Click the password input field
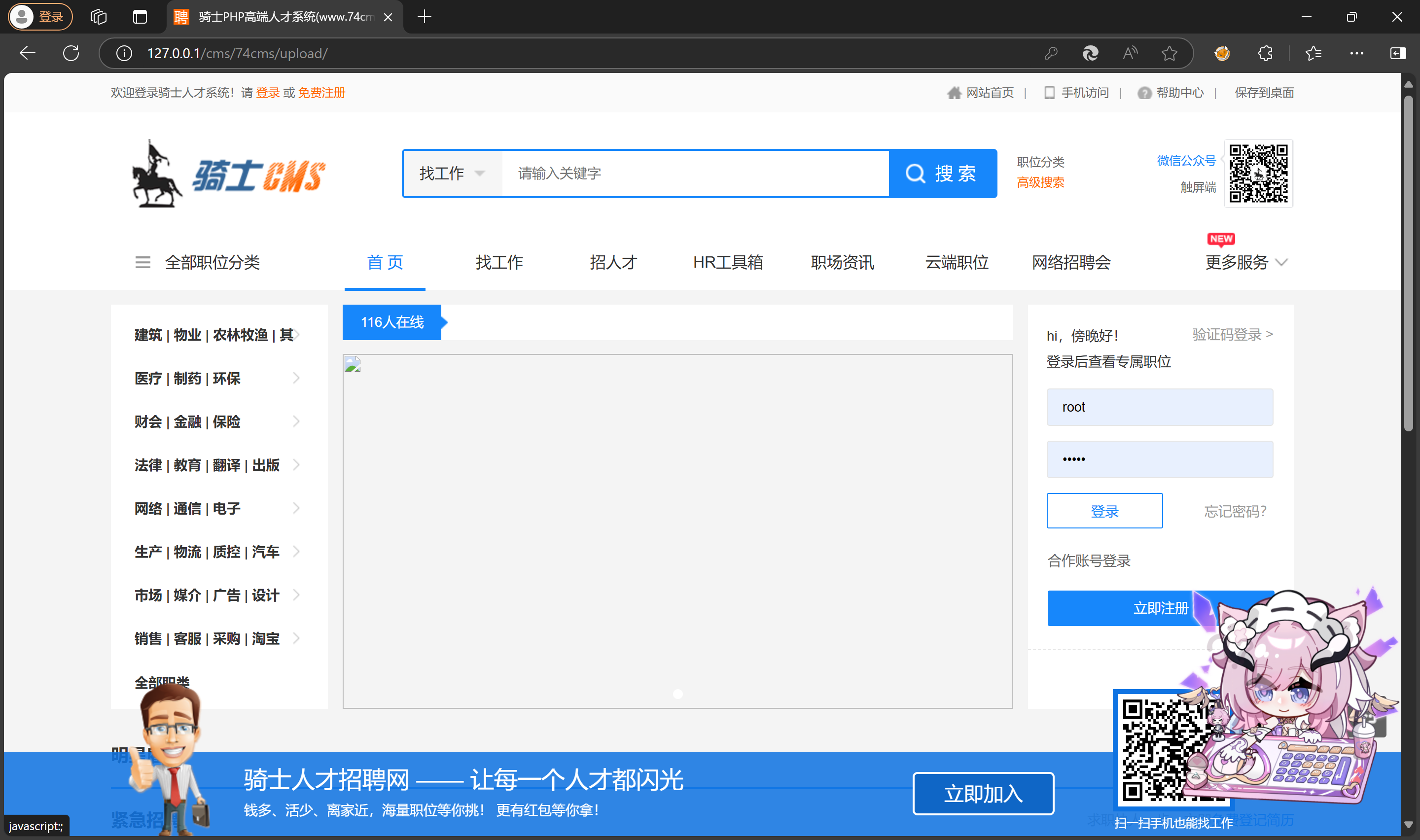 coord(1160,459)
